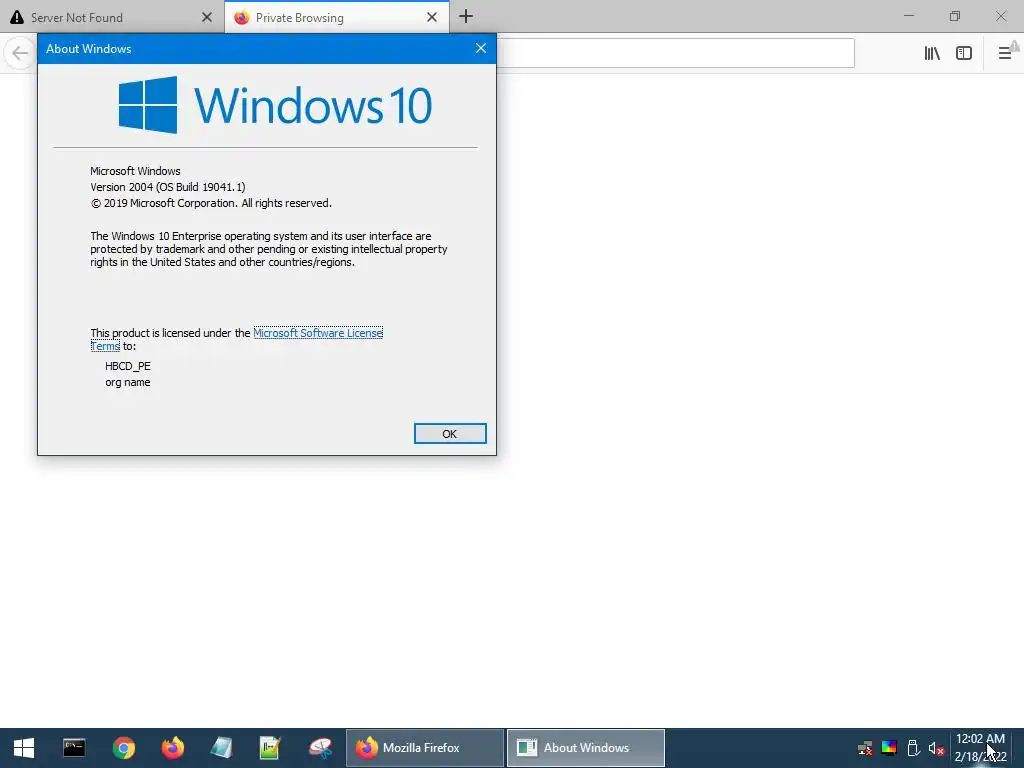Click the About Windows title bar text
The image size is (1024, 768).
[89, 49]
